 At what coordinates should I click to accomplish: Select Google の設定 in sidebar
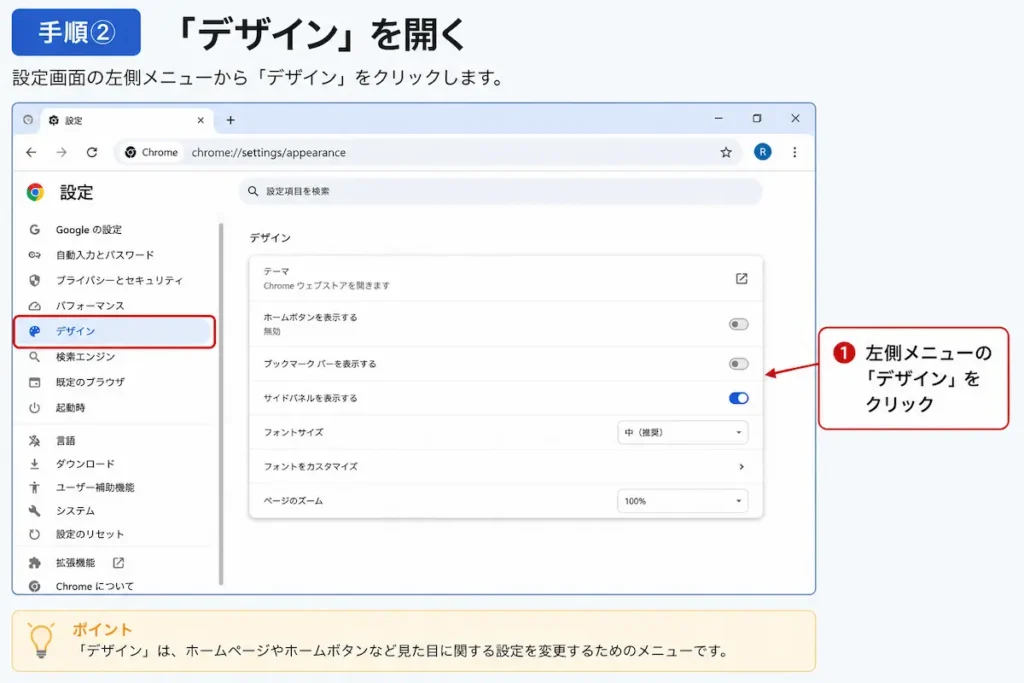[89, 229]
